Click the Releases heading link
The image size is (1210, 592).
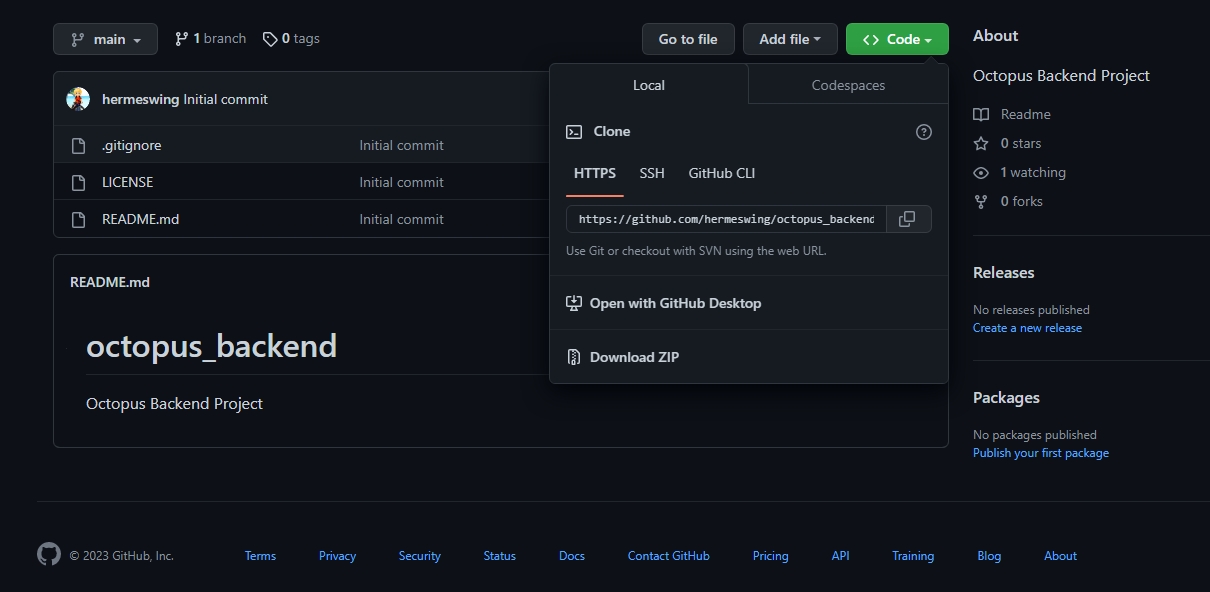coord(1004,273)
